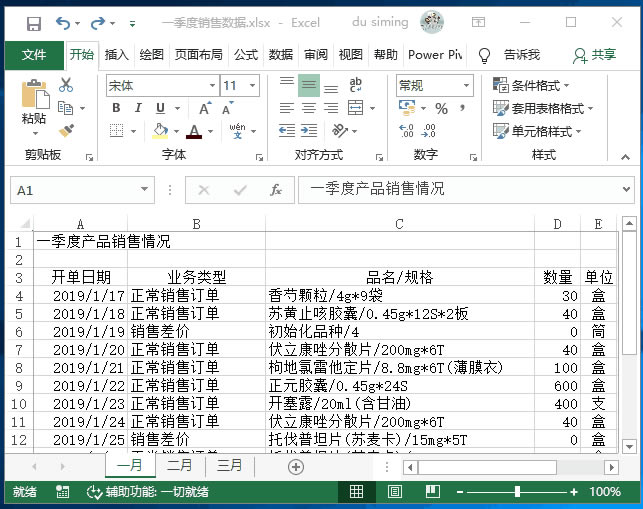The height and width of the screenshot is (509, 643).
Task: Toggle Bold formatting
Action: pyautogui.click(x=116, y=108)
